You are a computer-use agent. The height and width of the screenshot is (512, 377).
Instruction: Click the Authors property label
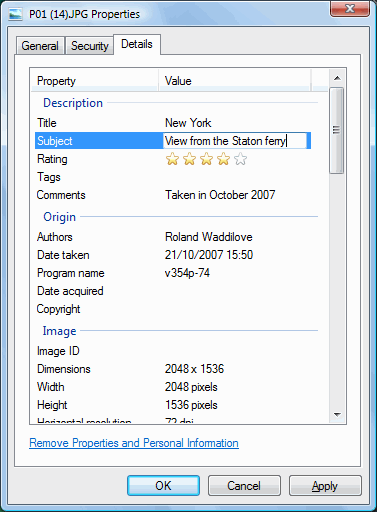click(55, 237)
